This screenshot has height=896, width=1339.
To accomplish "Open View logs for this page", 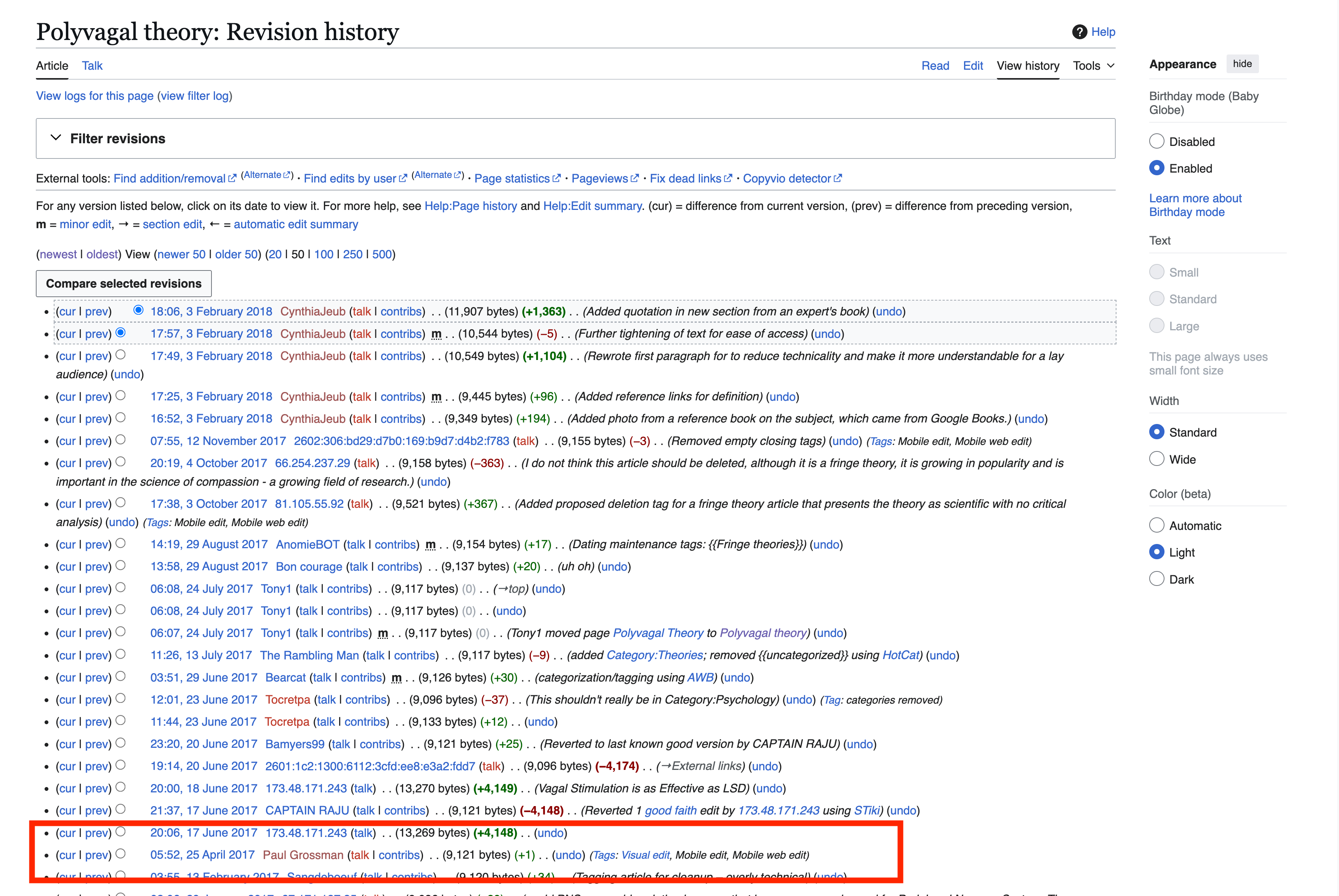I will [x=95, y=96].
